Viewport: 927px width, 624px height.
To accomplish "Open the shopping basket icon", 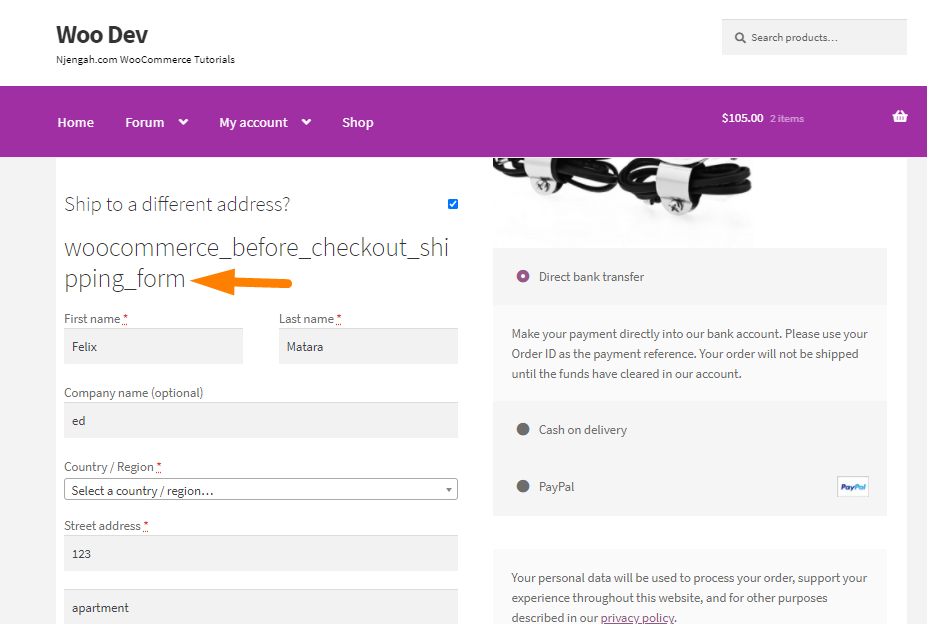I will click(x=899, y=117).
